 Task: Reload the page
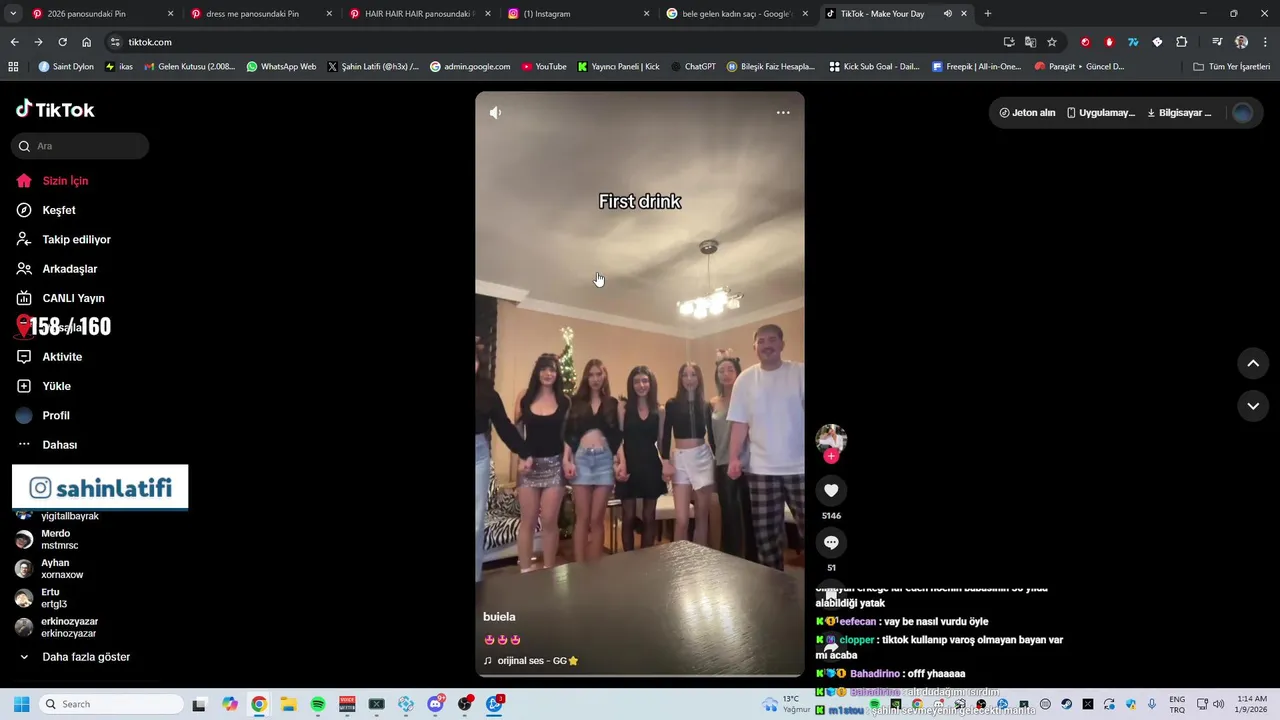pos(62,42)
